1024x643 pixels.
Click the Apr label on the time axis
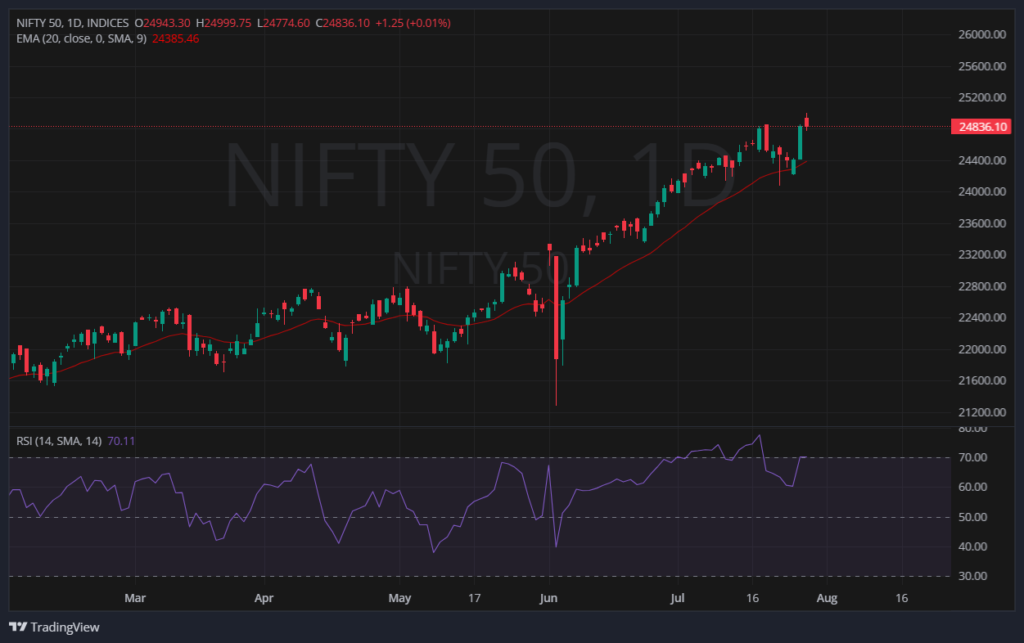click(264, 598)
